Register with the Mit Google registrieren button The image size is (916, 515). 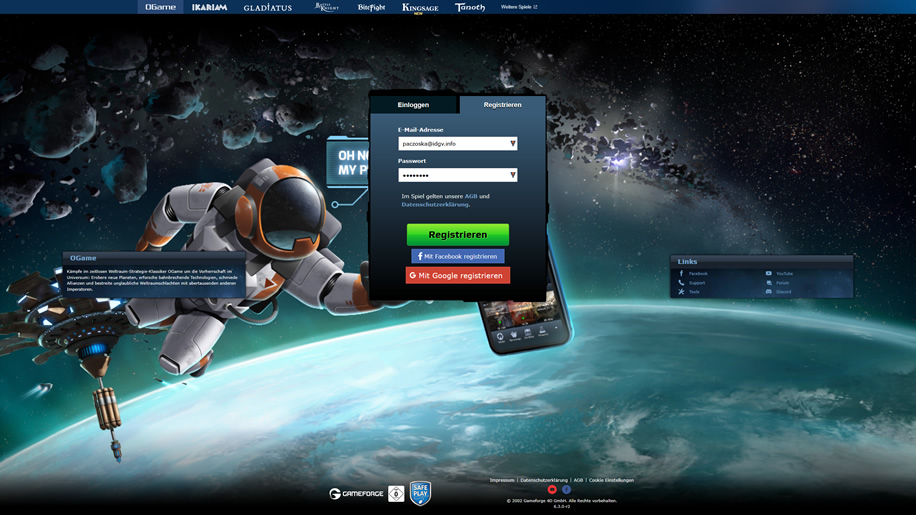[457, 276]
